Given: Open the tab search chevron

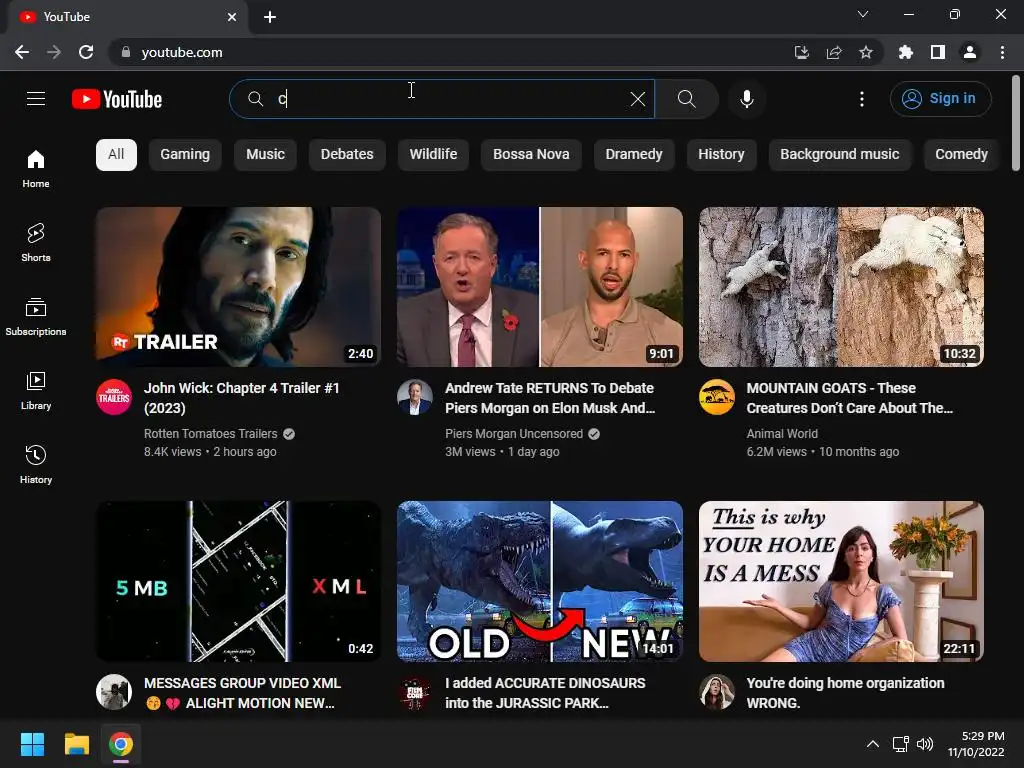Looking at the screenshot, I should [863, 14].
